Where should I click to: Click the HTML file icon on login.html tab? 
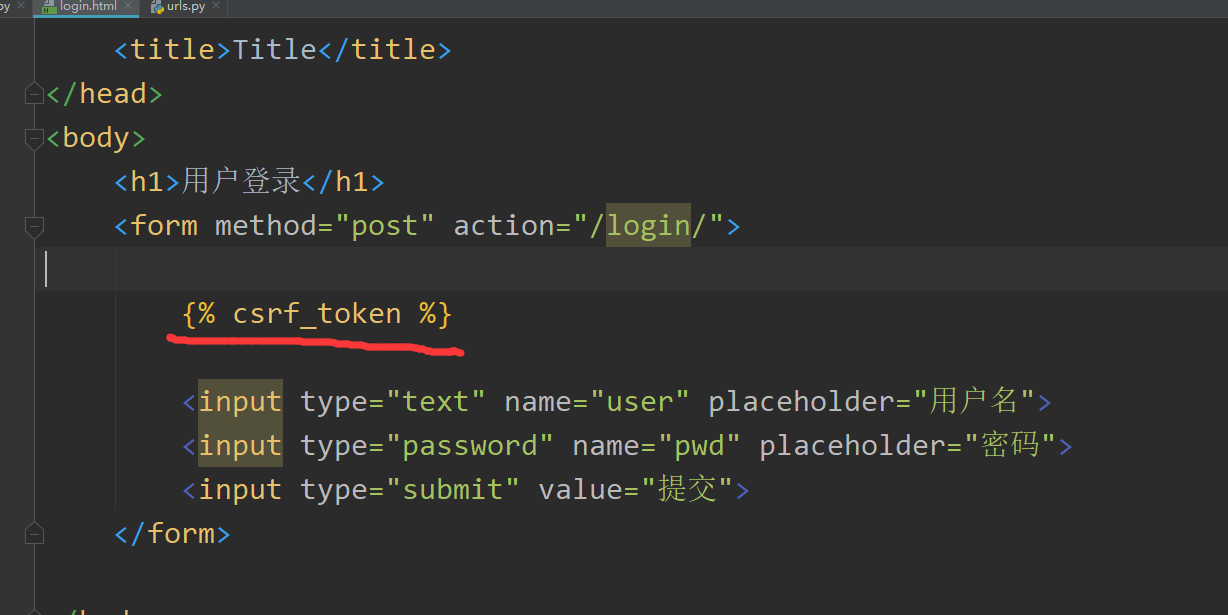tap(48, 7)
